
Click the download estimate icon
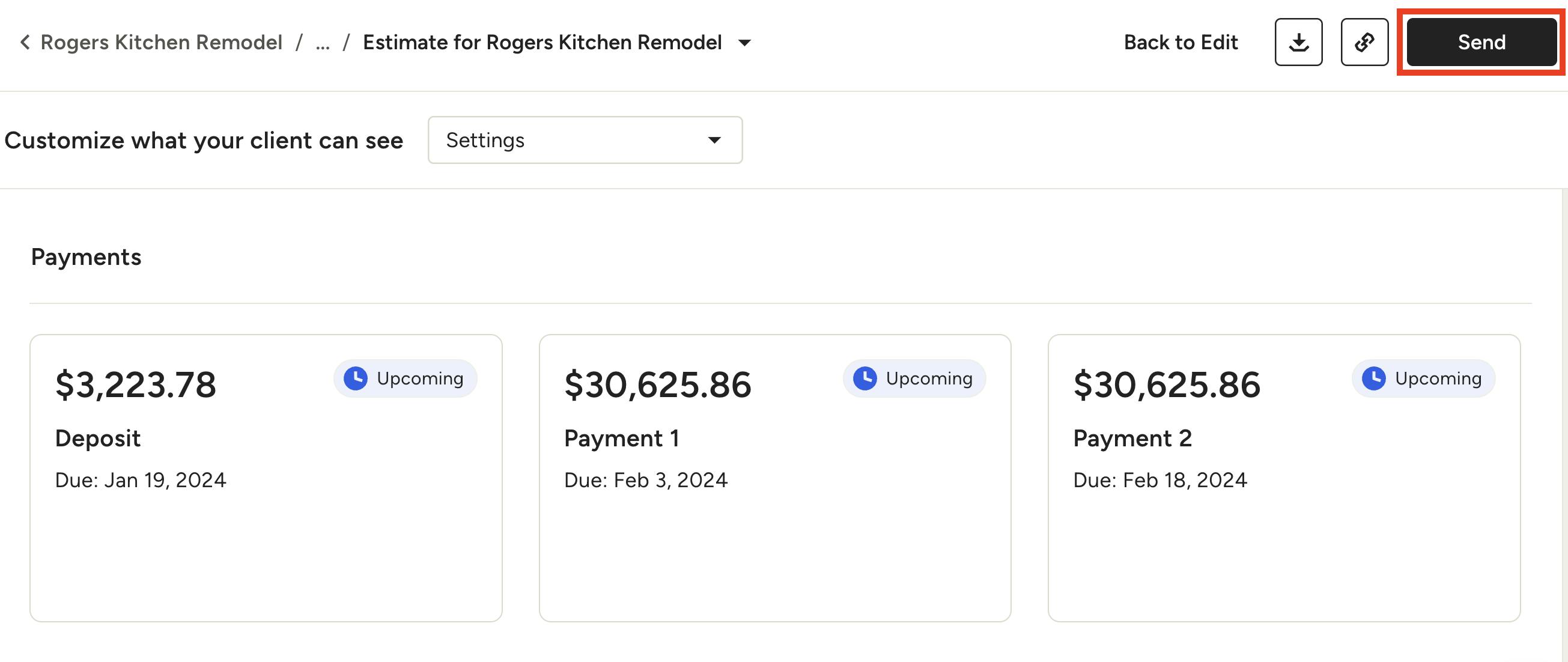[x=1298, y=42]
